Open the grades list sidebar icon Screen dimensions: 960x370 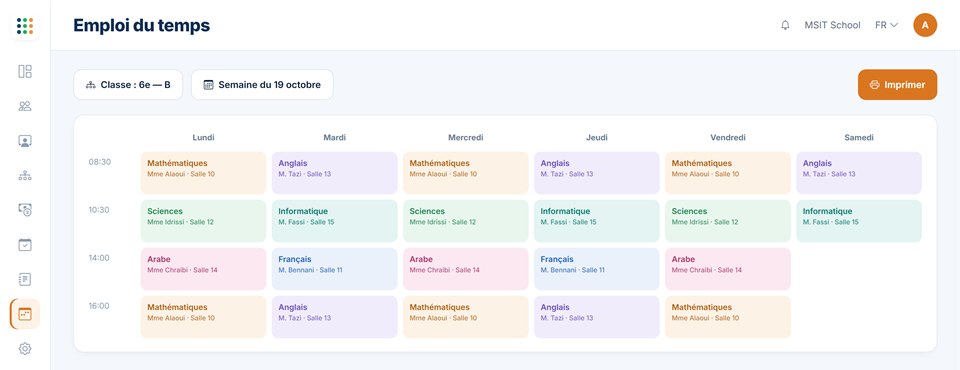(x=25, y=279)
